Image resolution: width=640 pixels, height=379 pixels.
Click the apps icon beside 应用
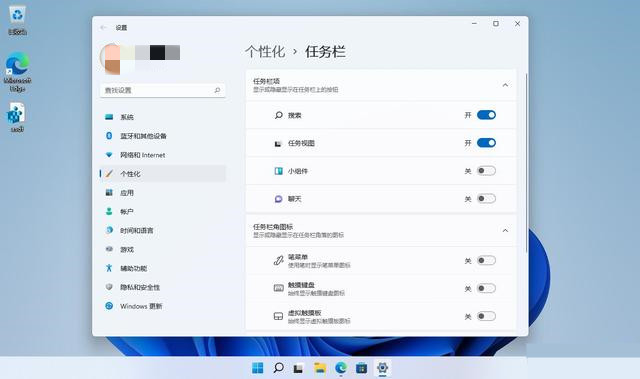tap(109, 193)
